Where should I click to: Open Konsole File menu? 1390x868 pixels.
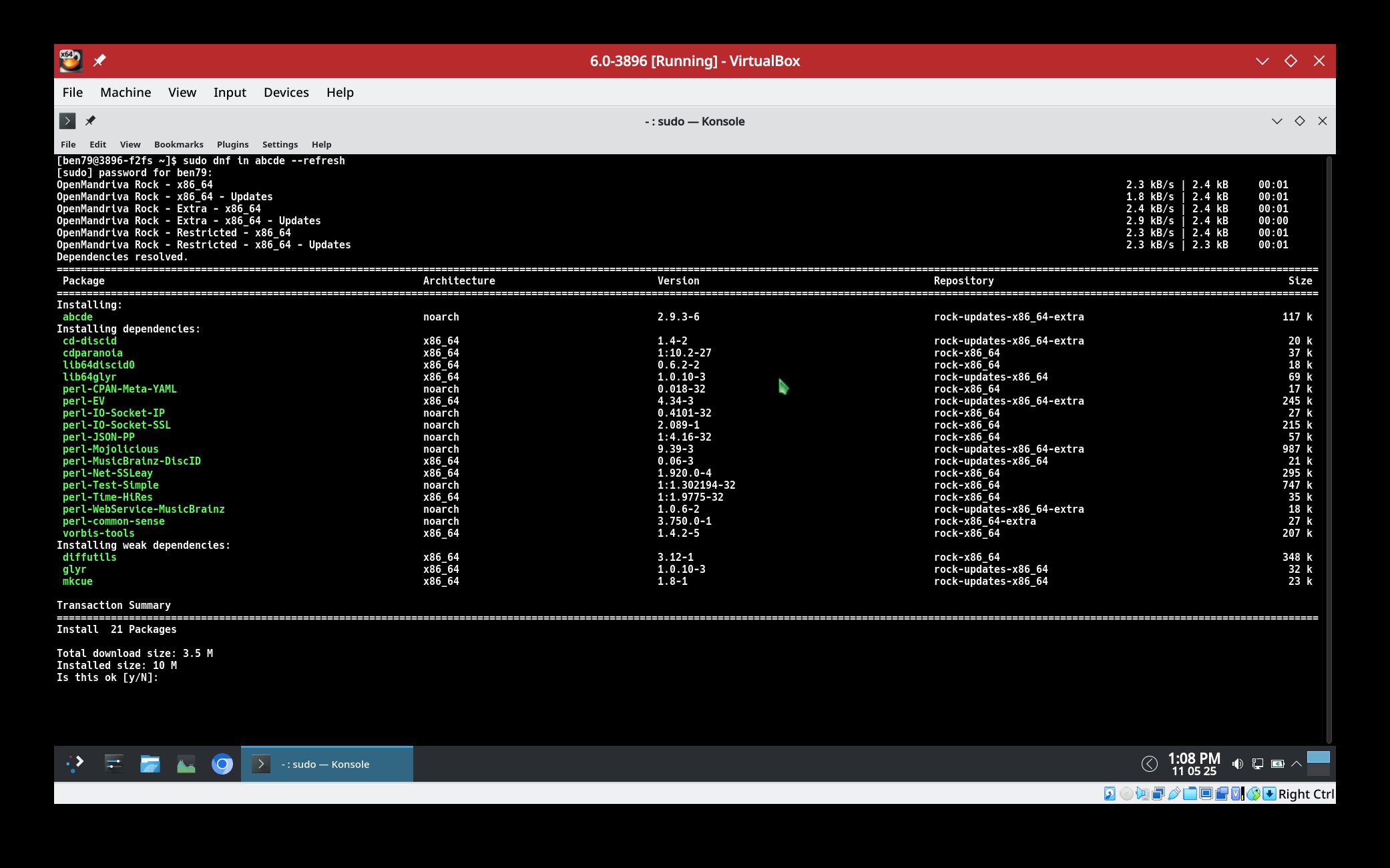coord(68,144)
